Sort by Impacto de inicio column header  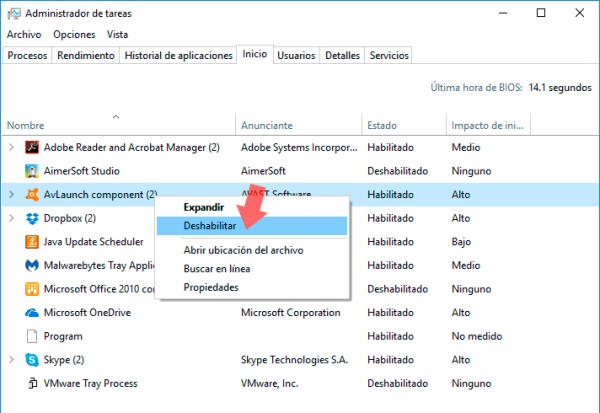click(489, 124)
